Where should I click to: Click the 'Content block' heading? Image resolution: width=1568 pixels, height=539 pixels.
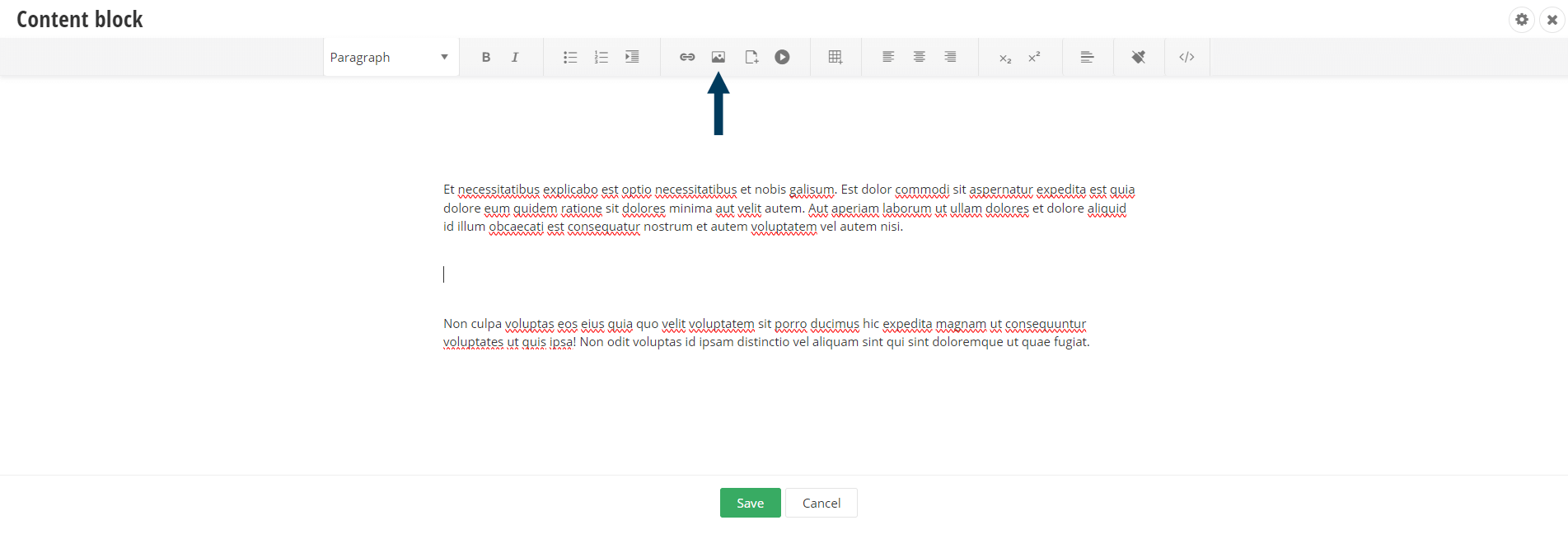click(x=80, y=20)
